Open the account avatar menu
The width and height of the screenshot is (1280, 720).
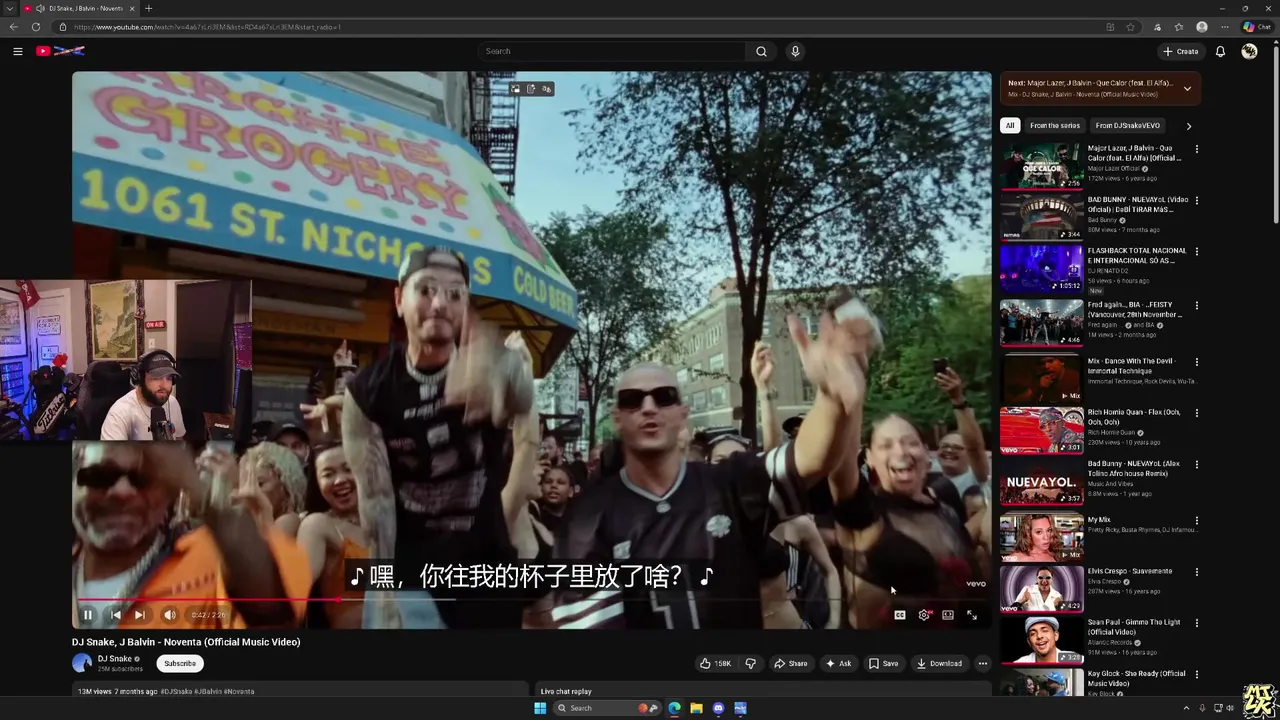click(x=1249, y=51)
